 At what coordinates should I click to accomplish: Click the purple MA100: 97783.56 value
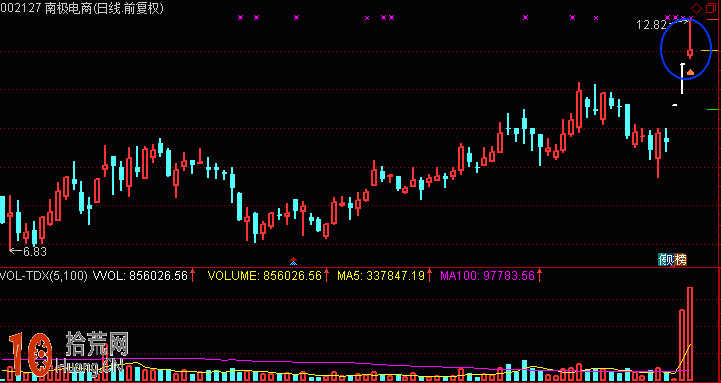point(487,276)
